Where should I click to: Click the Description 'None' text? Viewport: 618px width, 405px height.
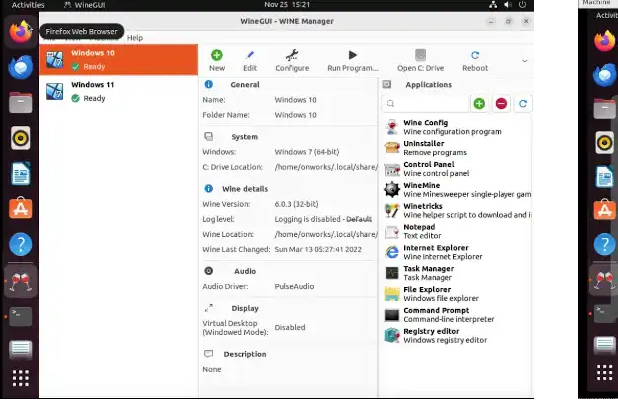pos(212,369)
